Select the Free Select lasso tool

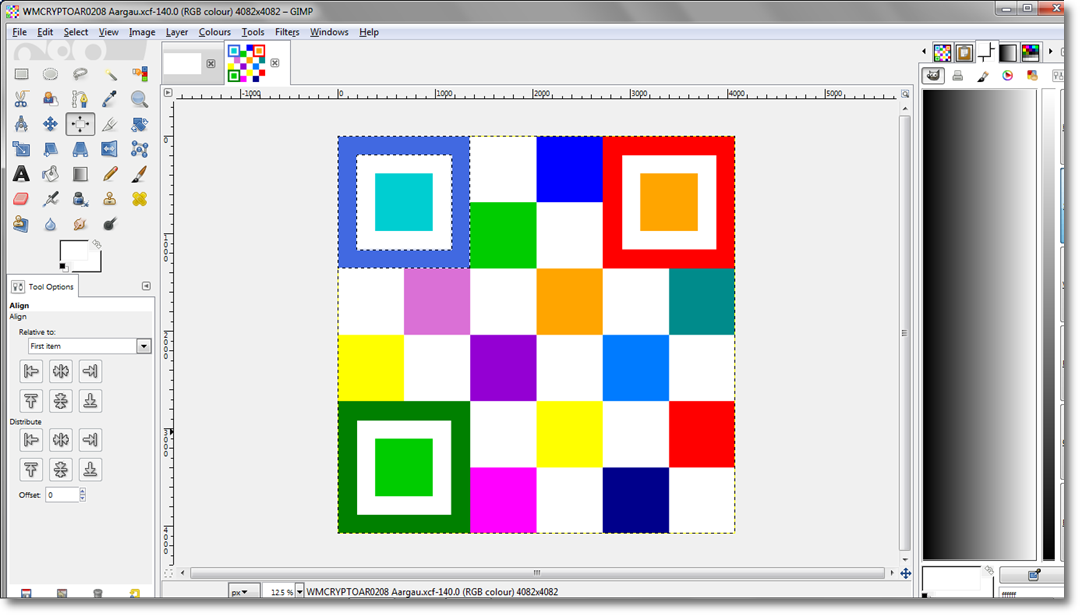tap(80, 74)
